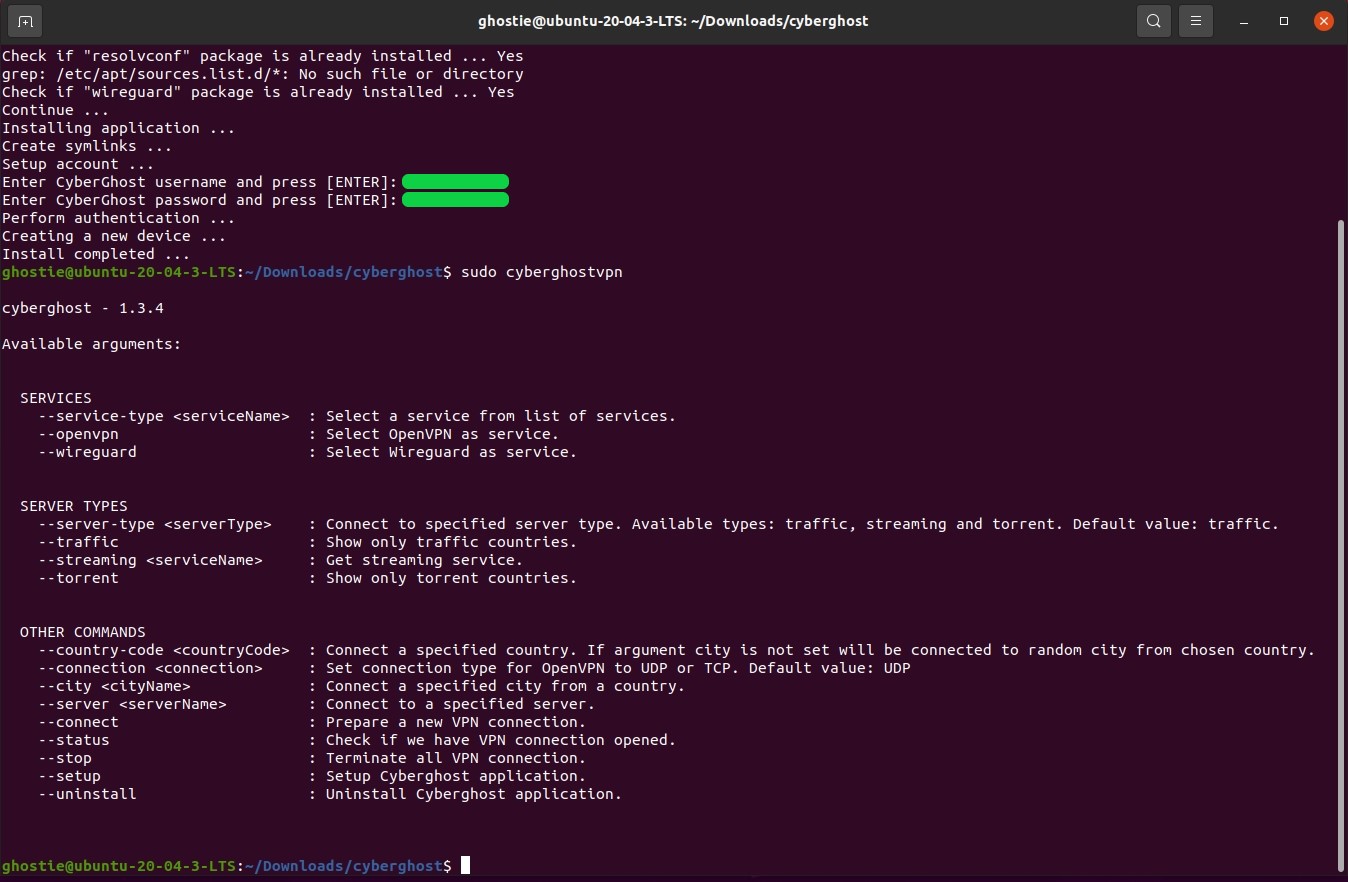The width and height of the screenshot is (1348, 882).
Task: Click the '--wireguard' argument
Action: [88, 452]
